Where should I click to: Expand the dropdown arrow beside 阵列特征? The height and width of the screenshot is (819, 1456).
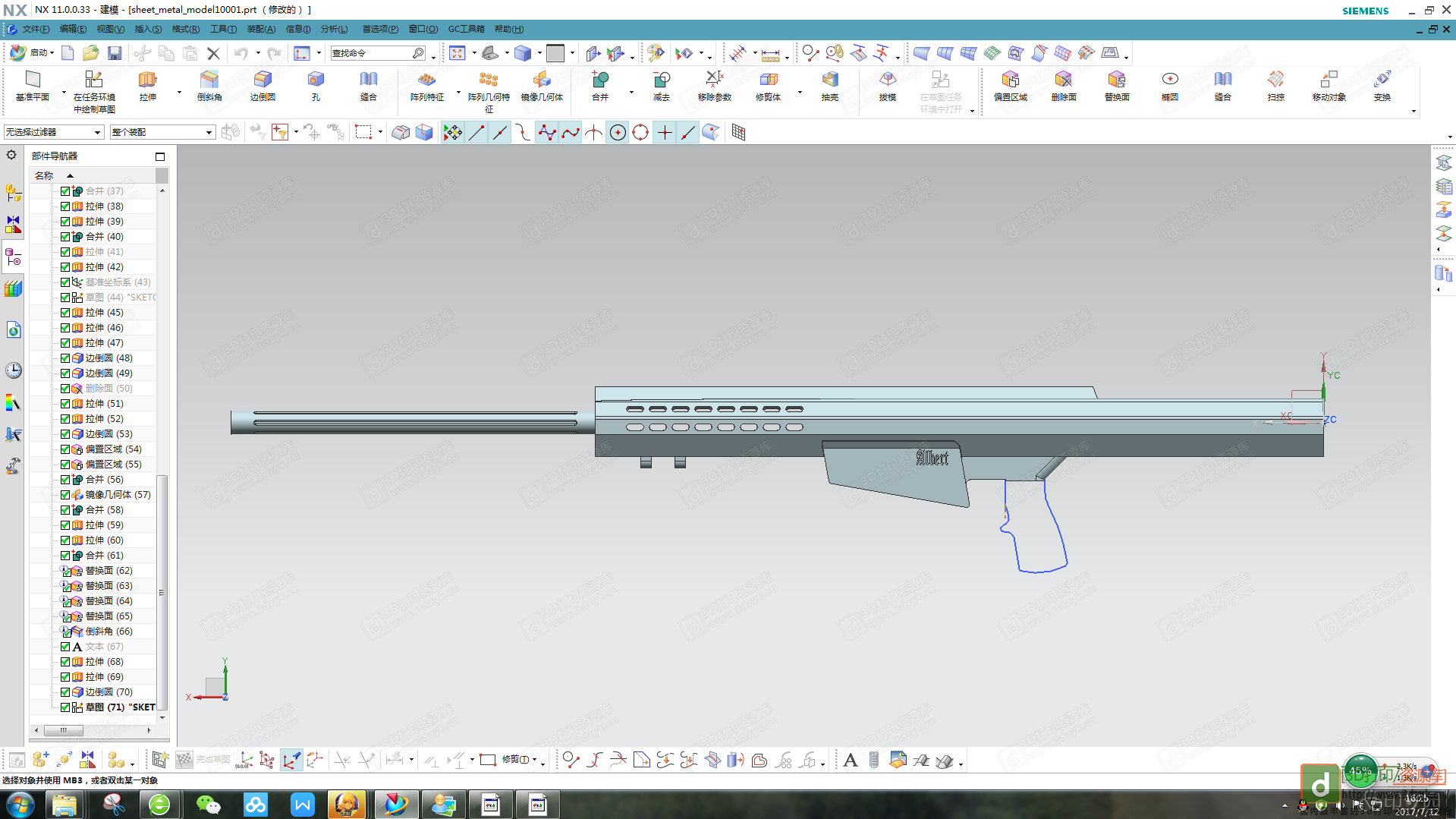tap(458, 93)
